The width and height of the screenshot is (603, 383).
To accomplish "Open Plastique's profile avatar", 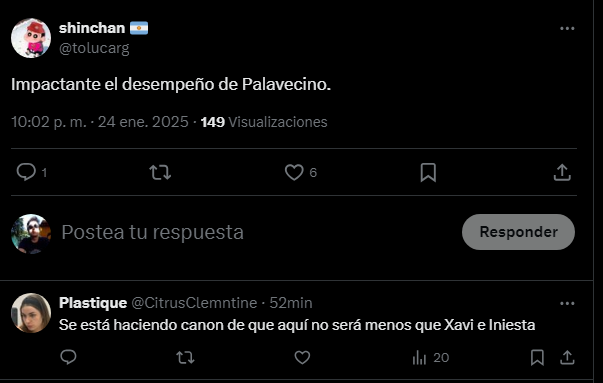I will click(x=31, y=313).
